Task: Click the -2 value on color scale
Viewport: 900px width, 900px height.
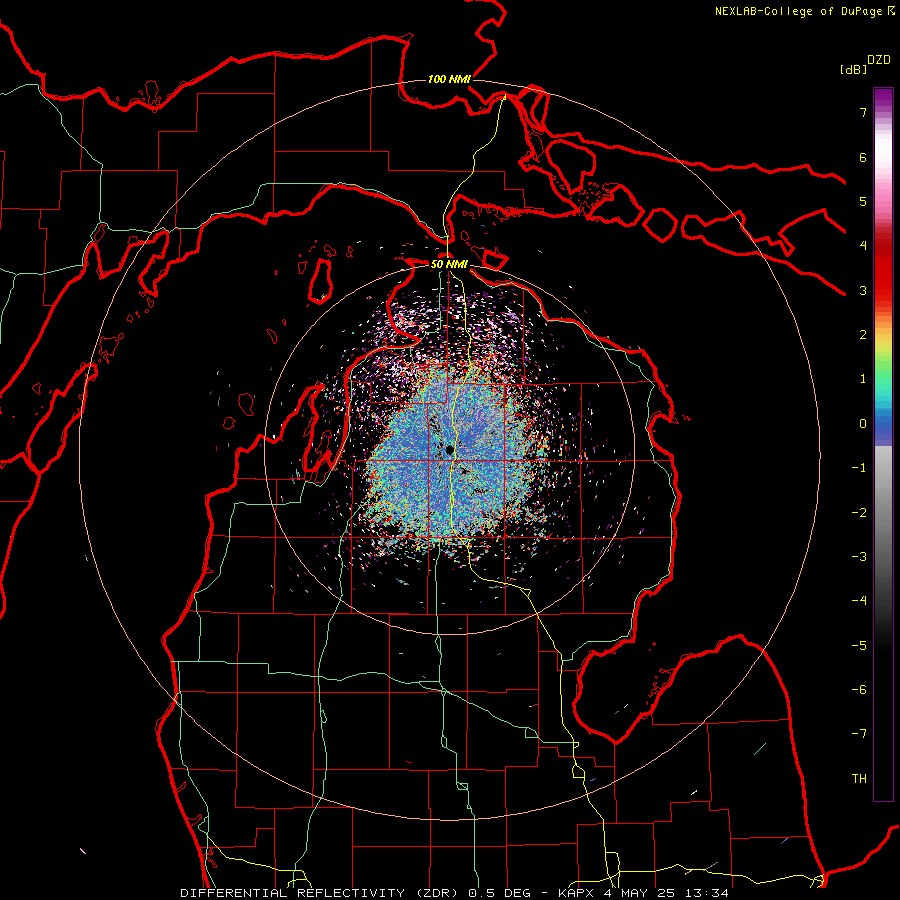Action: (x=859, y=513)
